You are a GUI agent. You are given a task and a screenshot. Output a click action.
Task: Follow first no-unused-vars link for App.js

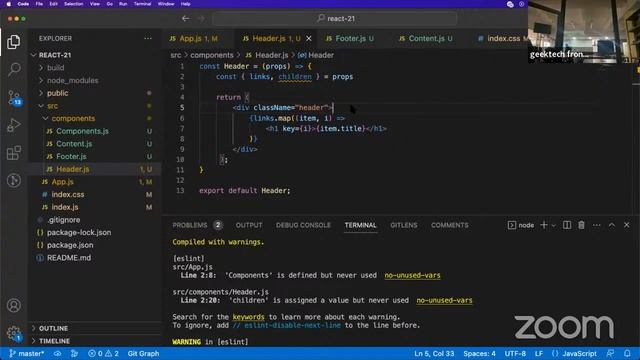(x=412, y=275)
